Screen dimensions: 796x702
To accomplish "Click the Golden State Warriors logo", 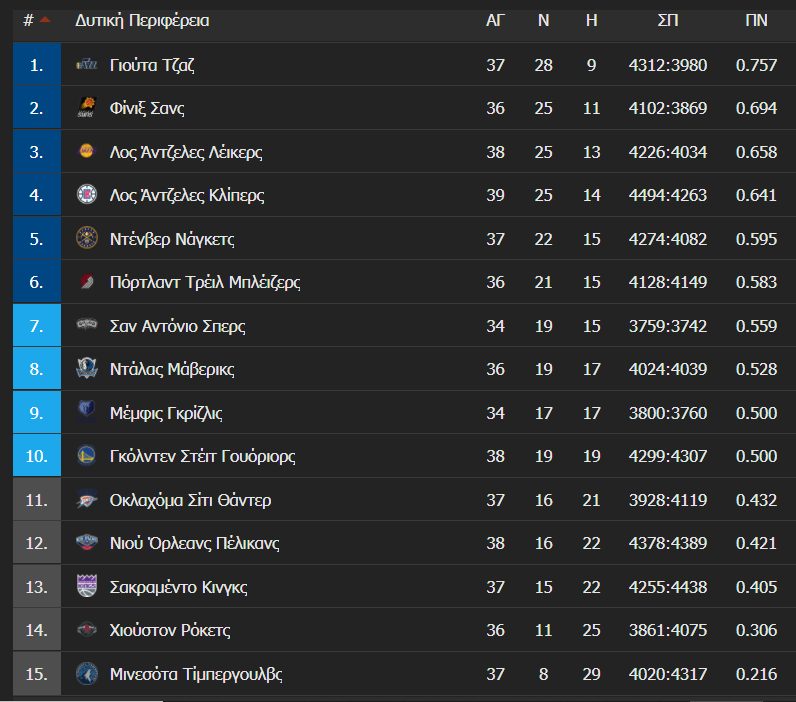I will pos(87,456).
